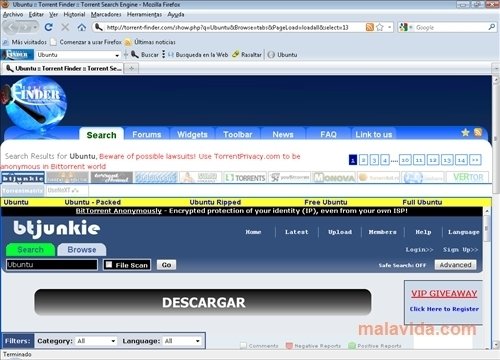Click the Torrent Finder globe logo
The width and height of the screenshot is (500, 360).
coord(35,103)
